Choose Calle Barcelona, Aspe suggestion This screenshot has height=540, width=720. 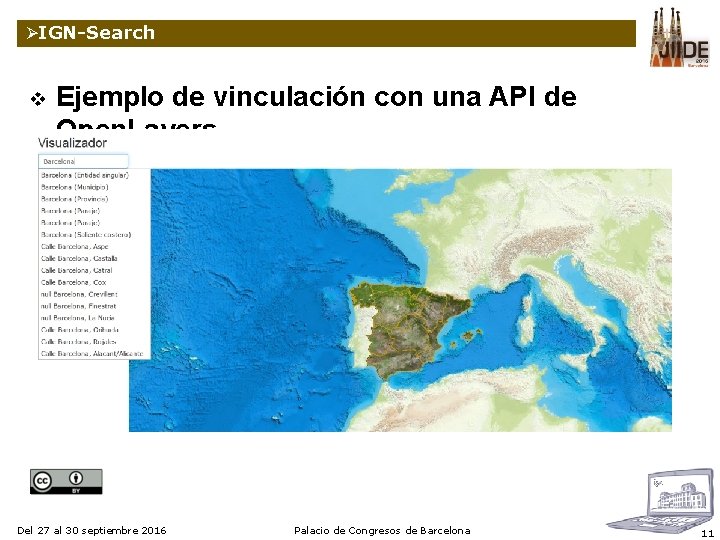coord(74,247)
